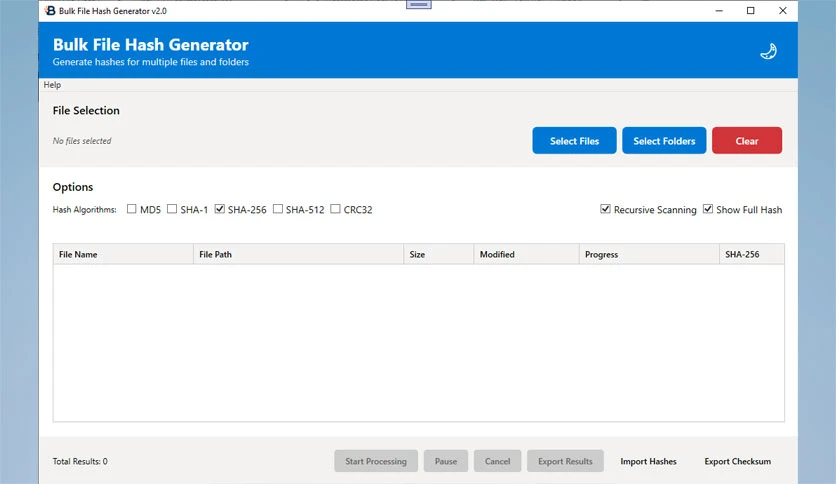Image resolution: width=836 pixels, height=484 pixels.
Task: Maximize the application window
Action: tap(751, 11)
